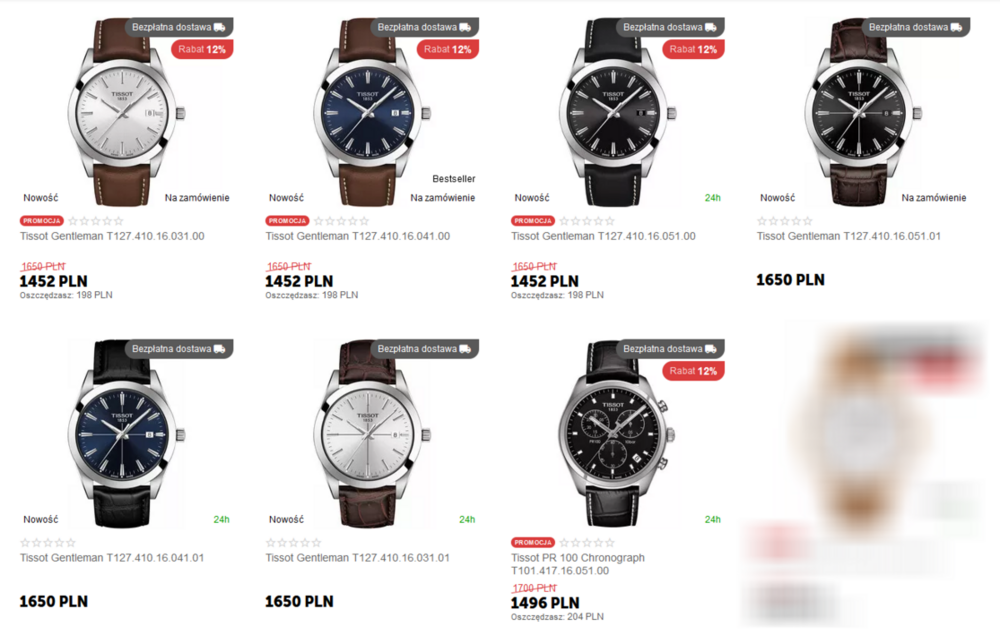Open the Tissot Gentleman T127.410.16.031.01 title link
Viewport: 1000px width, 635px height.
[357, 558]
